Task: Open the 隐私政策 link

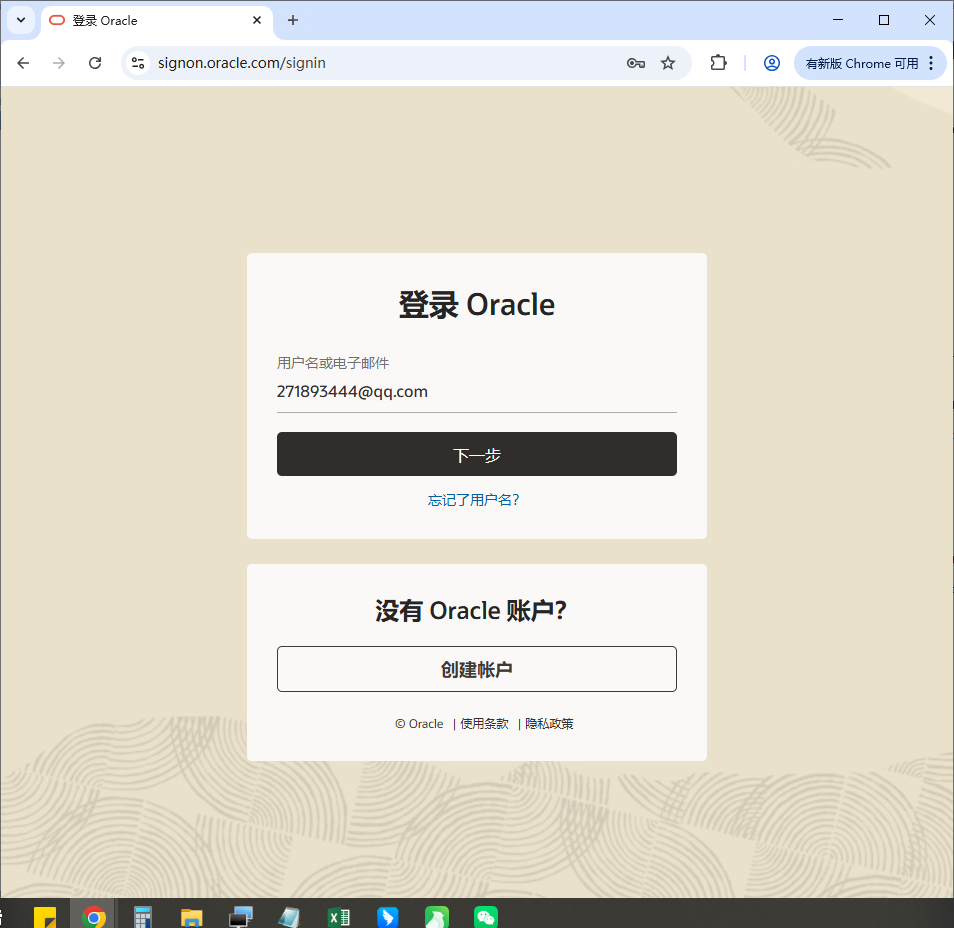Action: pos(549,723)
